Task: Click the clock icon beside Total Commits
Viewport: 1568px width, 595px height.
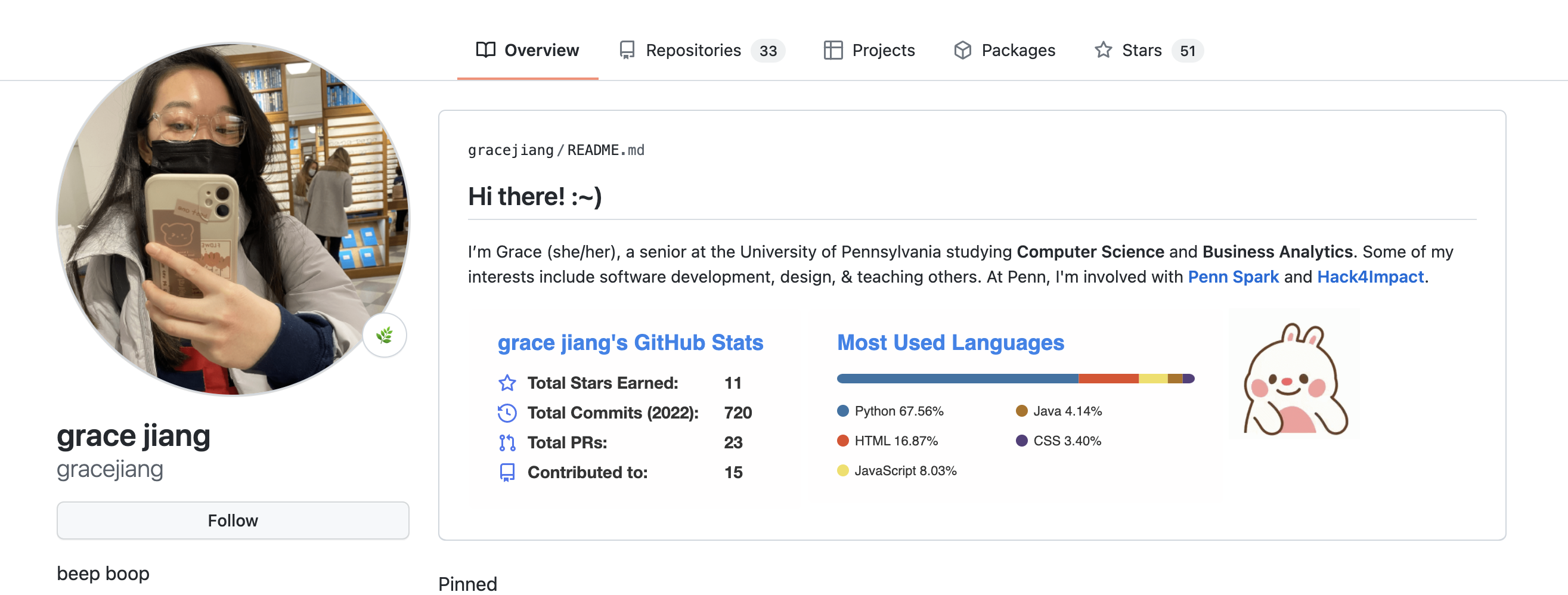Action: tap(506, 413)
